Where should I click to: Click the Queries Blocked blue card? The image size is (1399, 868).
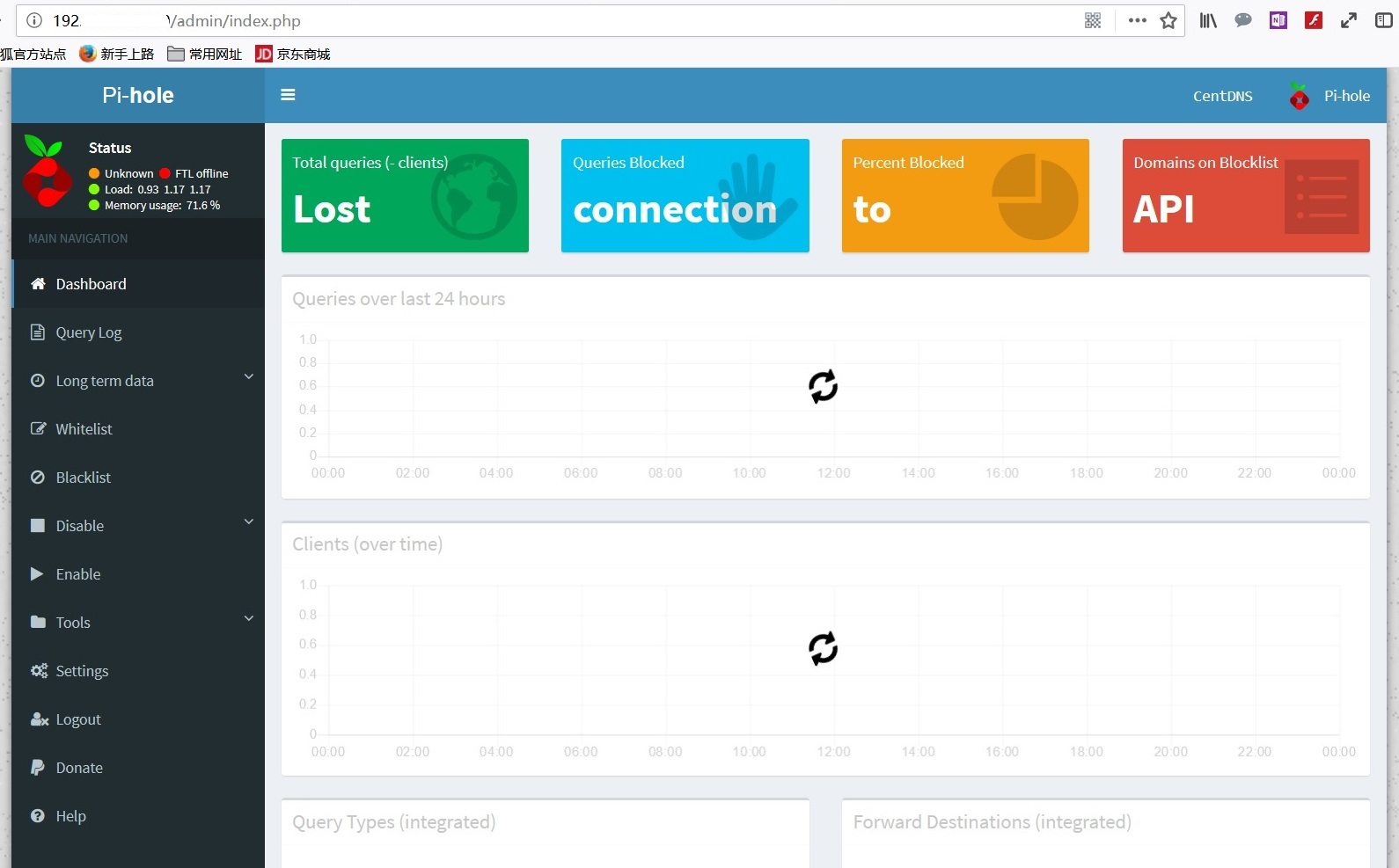coord(685,195)
